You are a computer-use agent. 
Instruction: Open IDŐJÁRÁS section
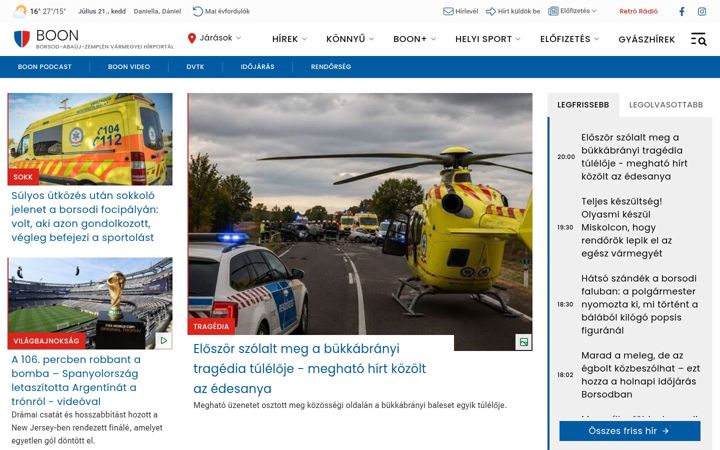tap(257, 67)
